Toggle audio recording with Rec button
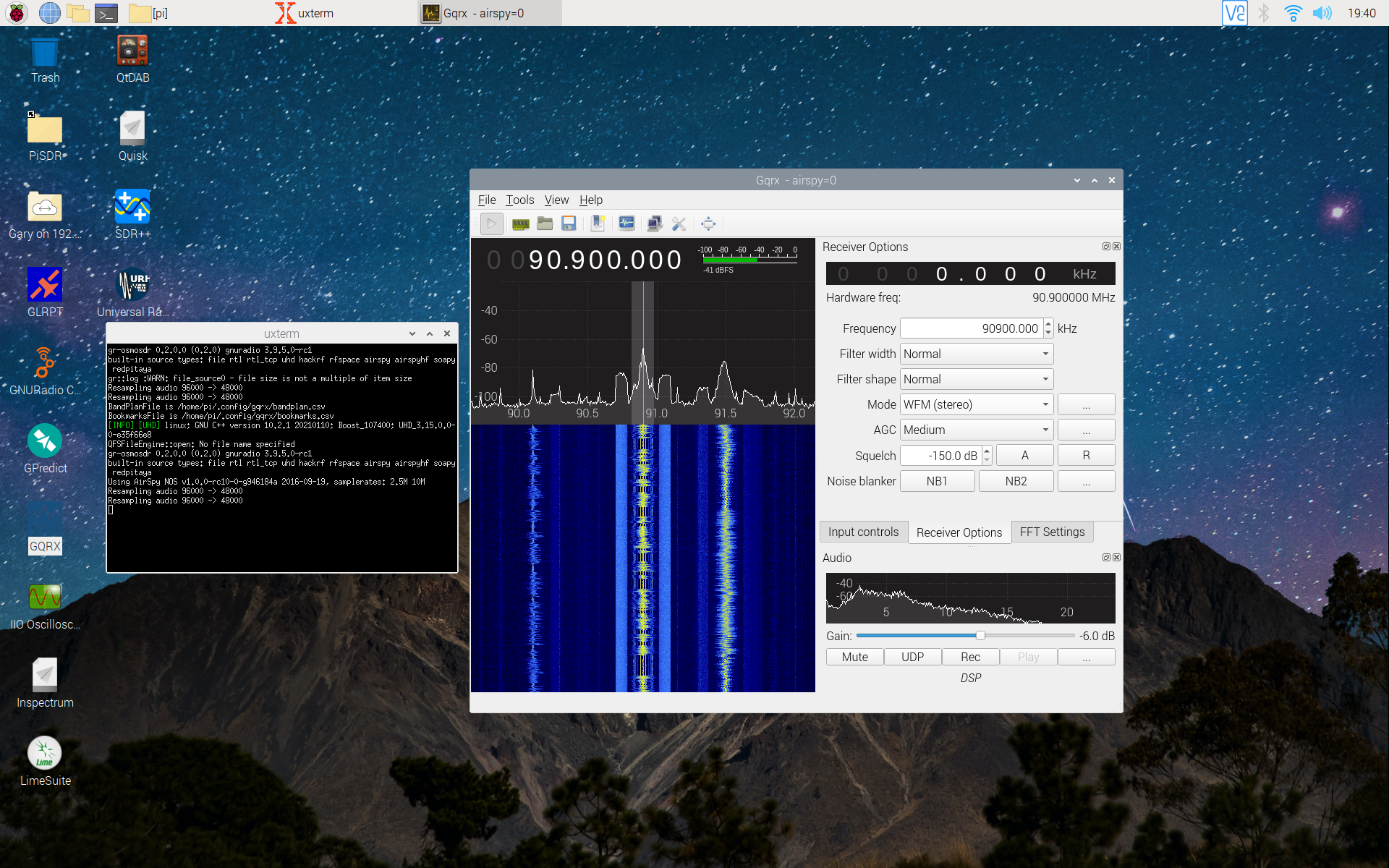Image resolution: width=1389 pixels, height=868 pixels. point(970,657)
